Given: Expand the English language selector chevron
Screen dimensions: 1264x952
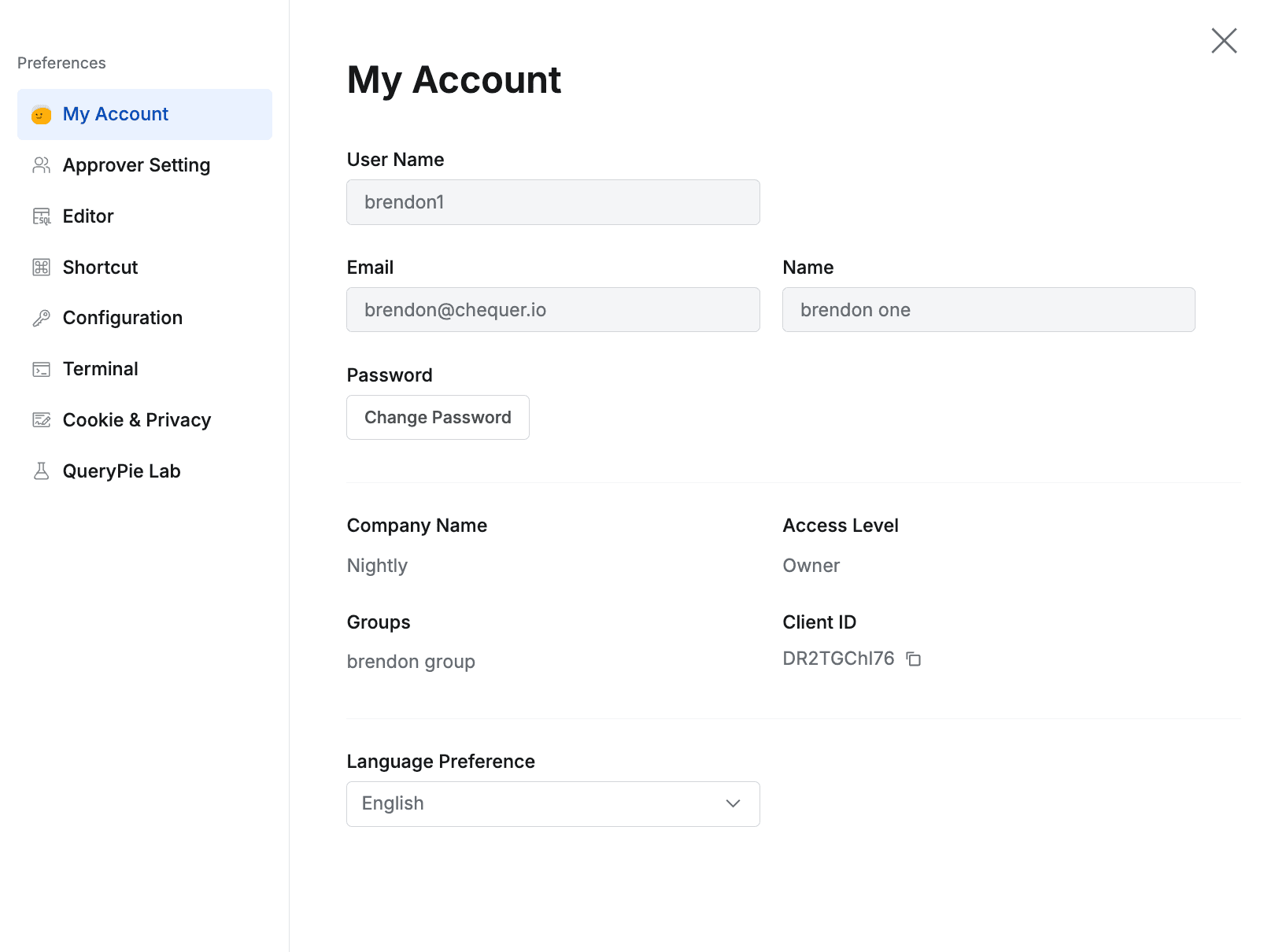Looking at the screenshot, I should pos(732,803).
